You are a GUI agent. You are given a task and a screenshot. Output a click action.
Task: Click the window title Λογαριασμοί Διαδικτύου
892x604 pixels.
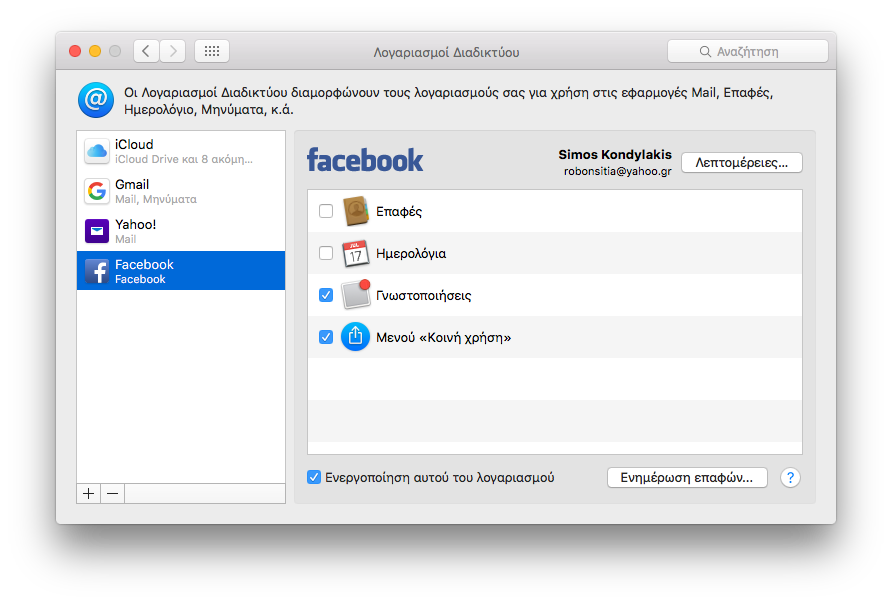click(x=446, y=52)
